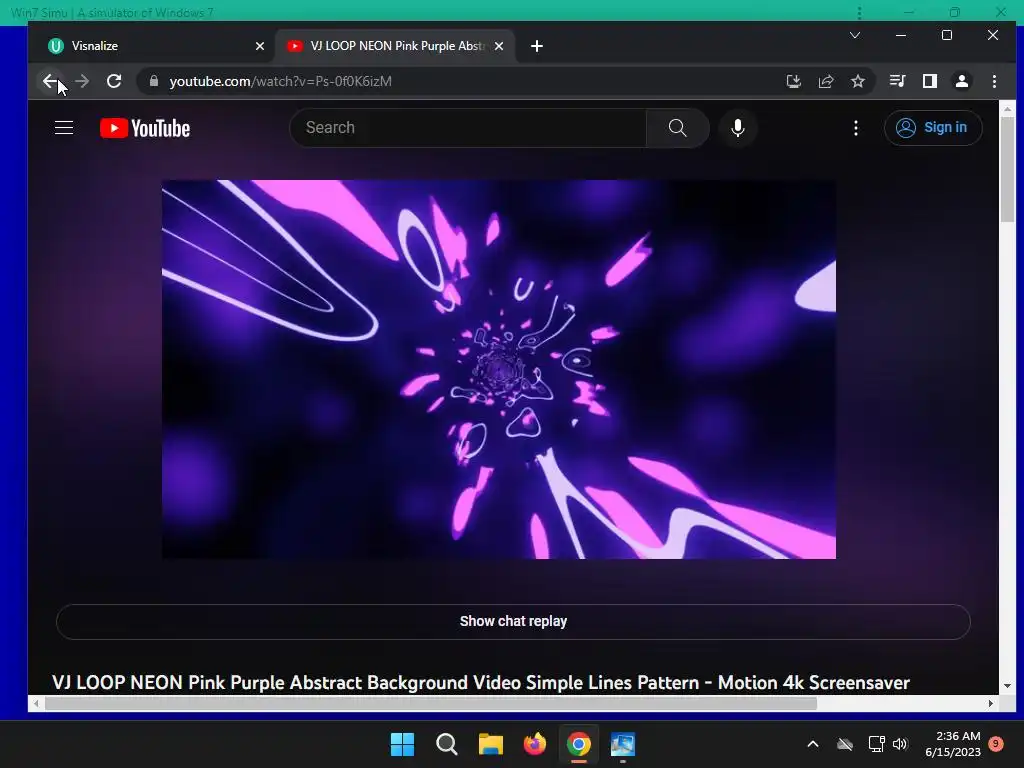Screen dimensions: 1024x768
Task: Open YouTube settings three-dot menu
Action: (x=856, y=127)
